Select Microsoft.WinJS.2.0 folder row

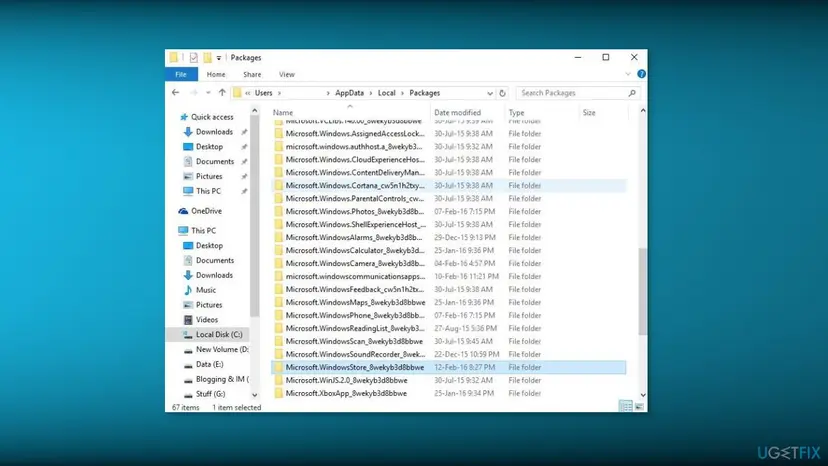coord(449,380)
